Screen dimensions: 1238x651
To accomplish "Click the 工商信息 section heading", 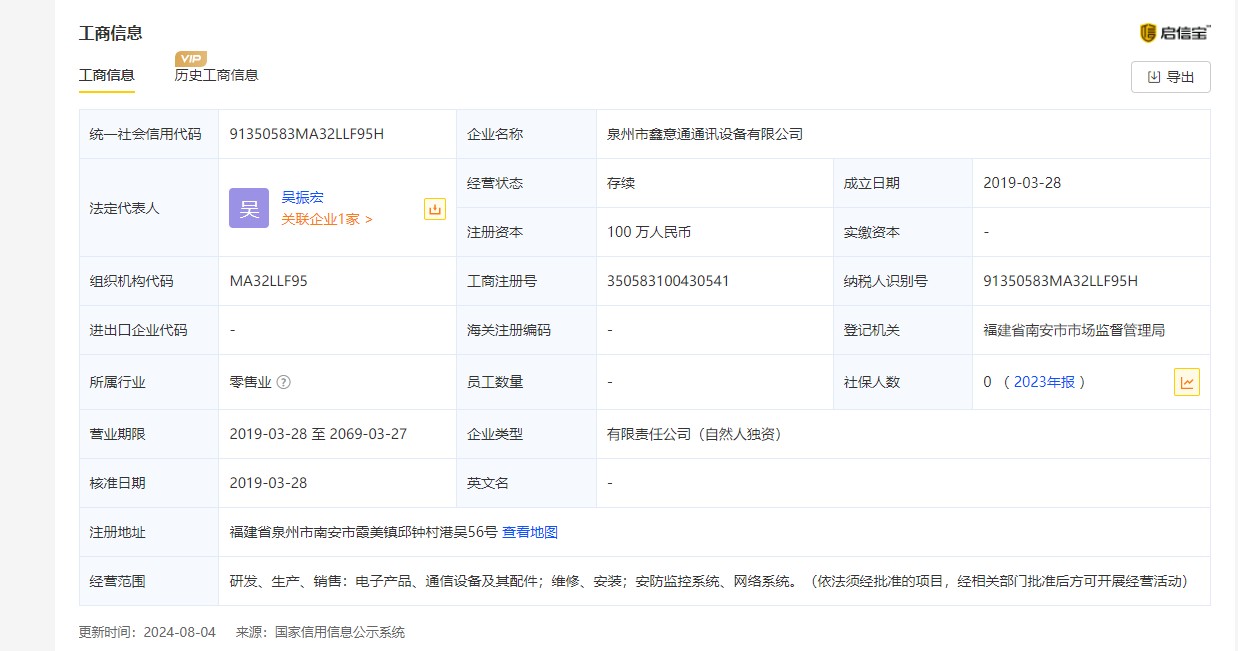I will pos(111,33).
